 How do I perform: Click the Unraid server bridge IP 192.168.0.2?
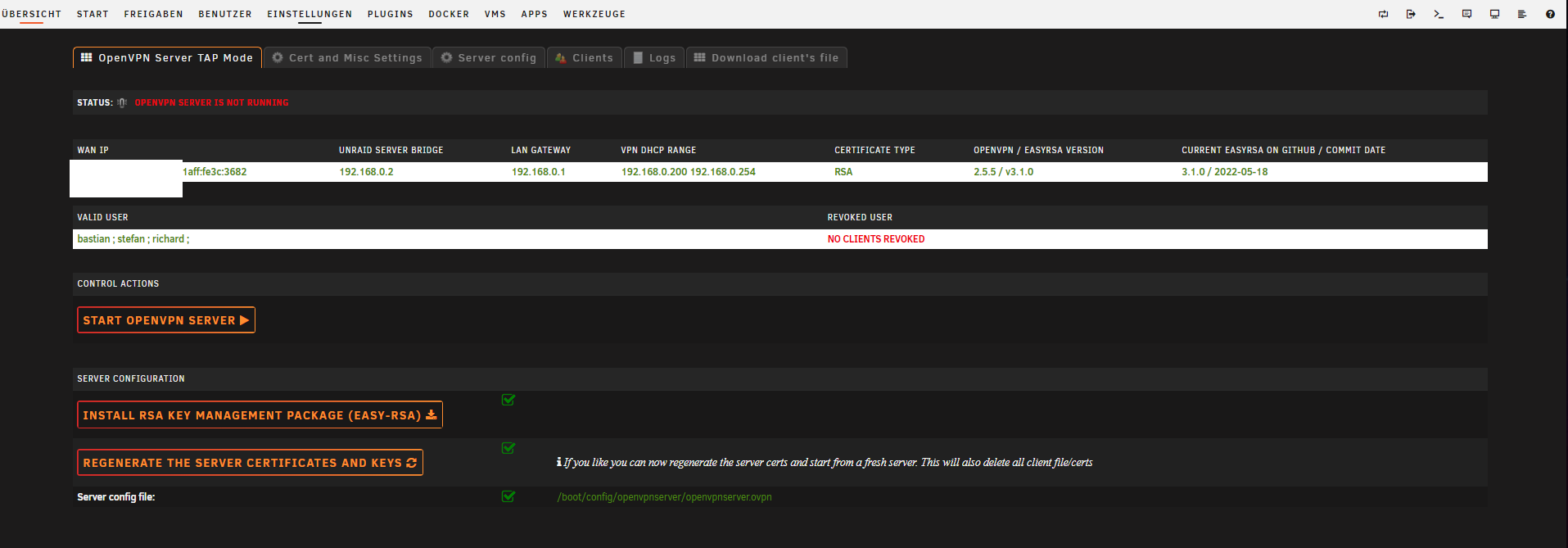click(x=366, y=172)
